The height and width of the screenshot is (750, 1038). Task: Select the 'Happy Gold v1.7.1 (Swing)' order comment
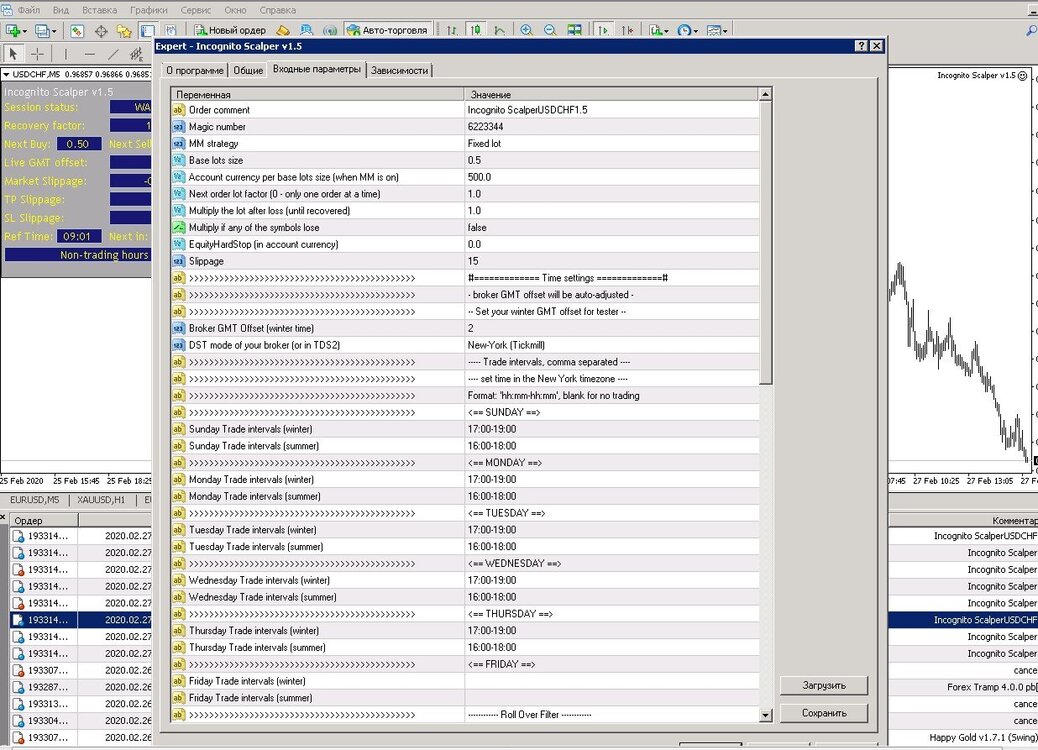983,737
